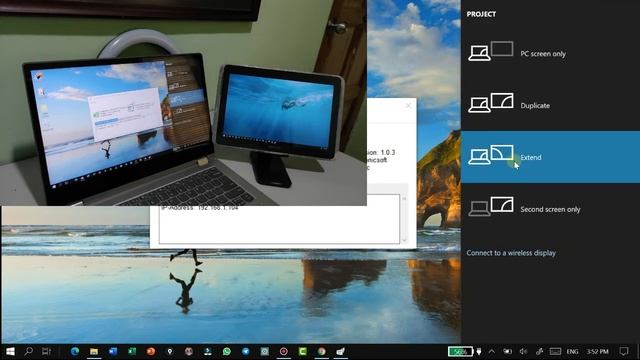The height and width of the screenshot is (360, 640).
Task: Select PC screen only projection mode
Action: click(550, 53)
